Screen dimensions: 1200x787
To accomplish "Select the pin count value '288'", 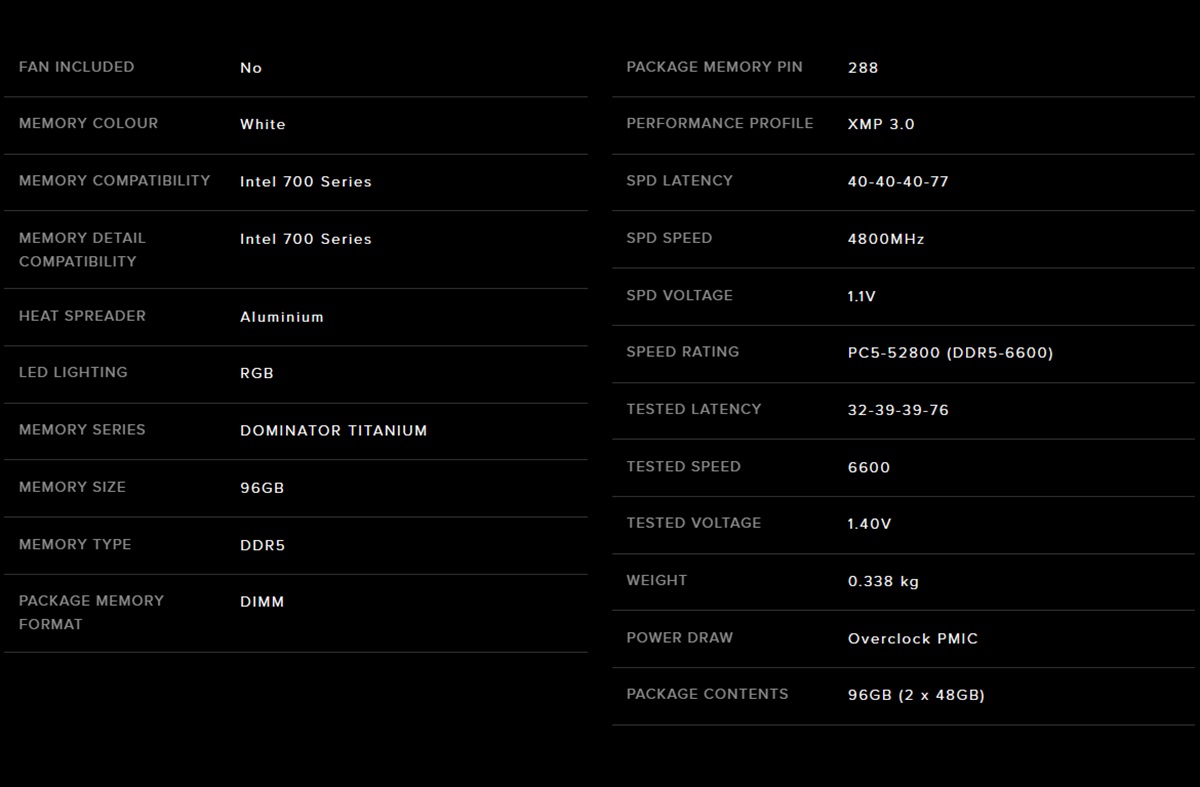I will pos(863,68).
